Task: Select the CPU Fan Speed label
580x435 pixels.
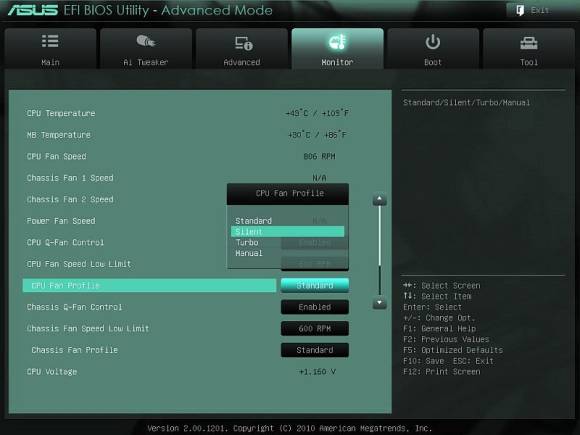Action: (x=57, y=156)
